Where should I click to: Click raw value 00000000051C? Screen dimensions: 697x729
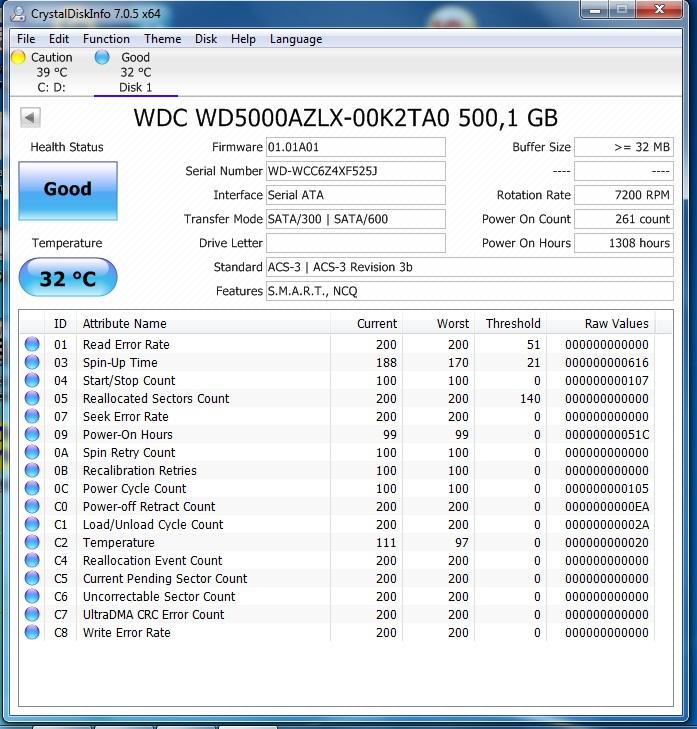(607, 435)
